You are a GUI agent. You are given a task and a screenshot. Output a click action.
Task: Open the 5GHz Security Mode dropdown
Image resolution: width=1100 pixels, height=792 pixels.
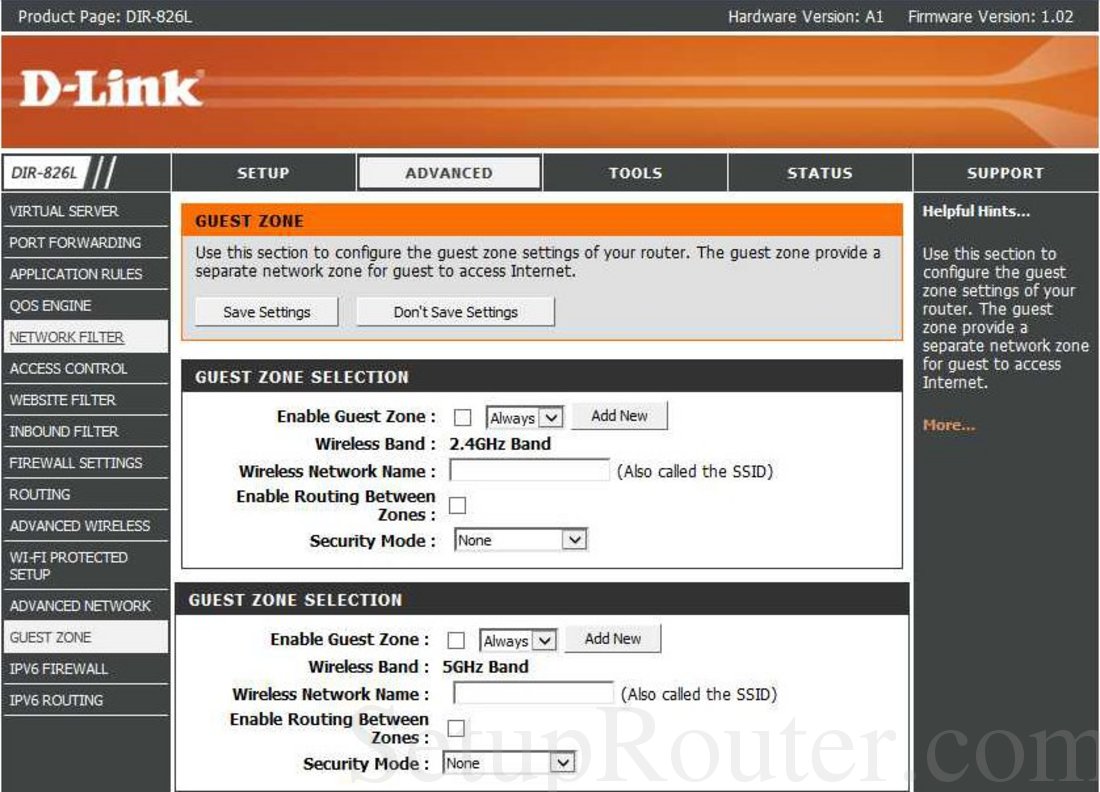(x=507, y=762)
